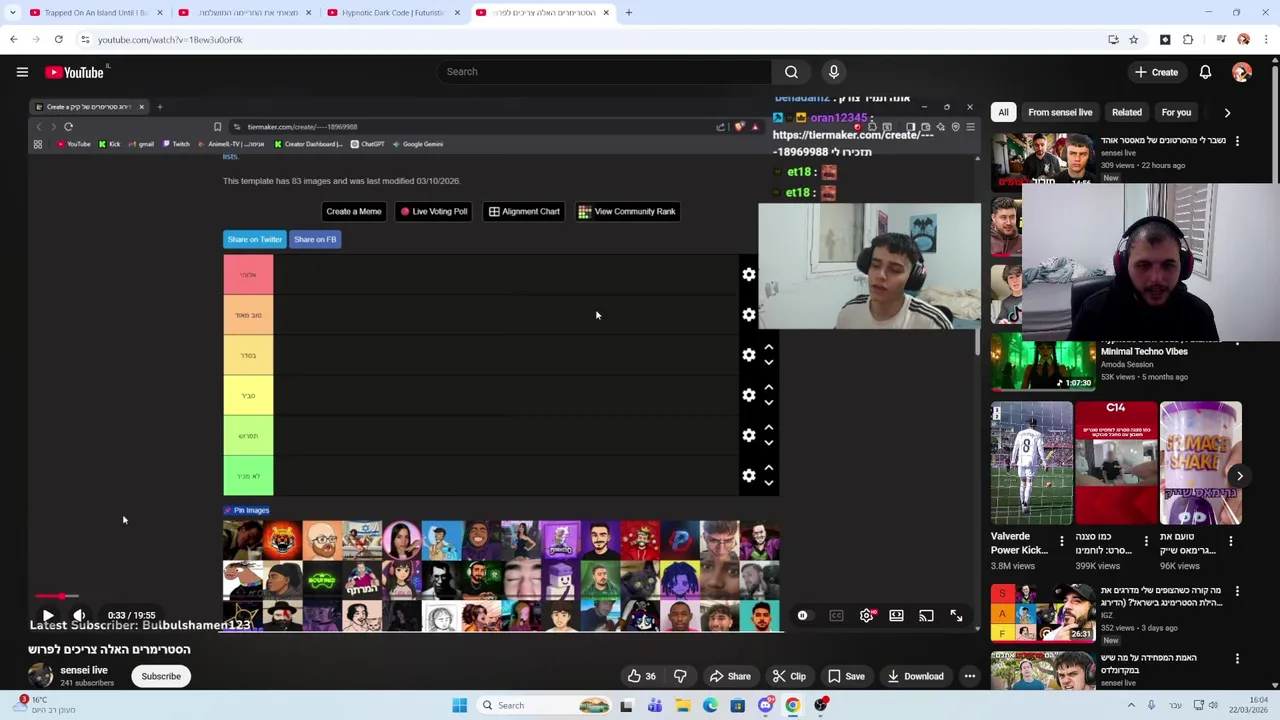Play the video with the play button

47,616
